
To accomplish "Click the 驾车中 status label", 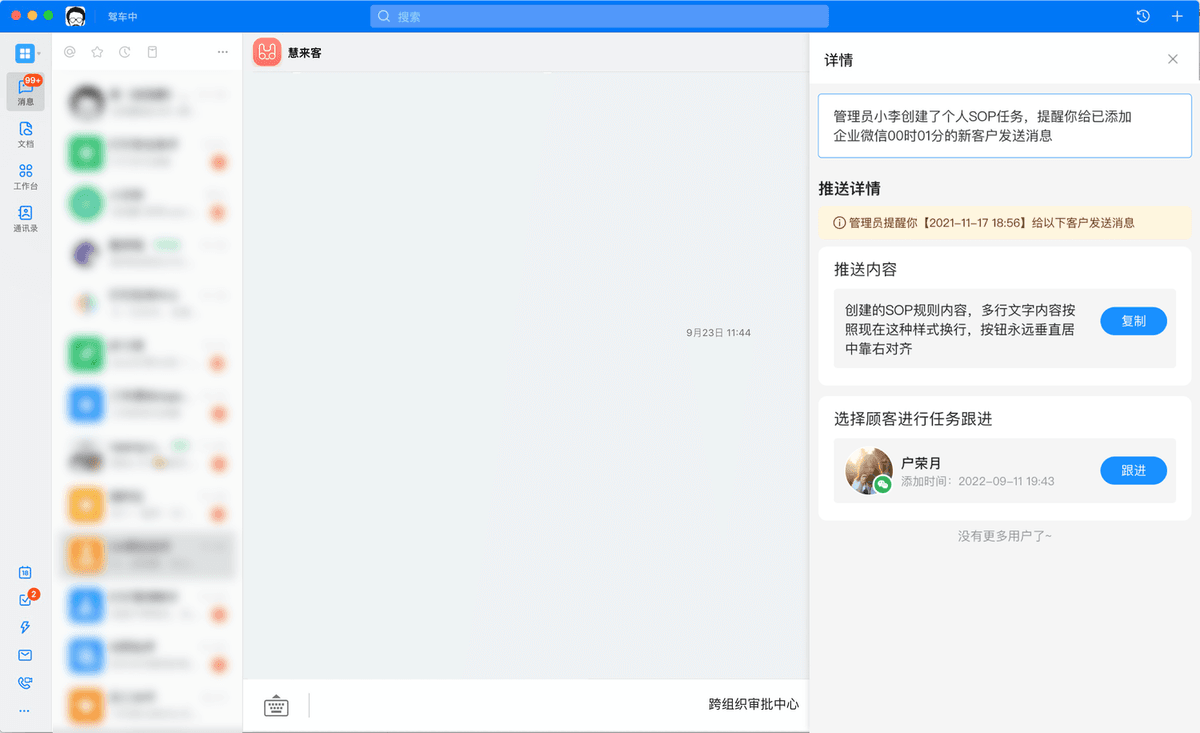I will coord(123,16).
